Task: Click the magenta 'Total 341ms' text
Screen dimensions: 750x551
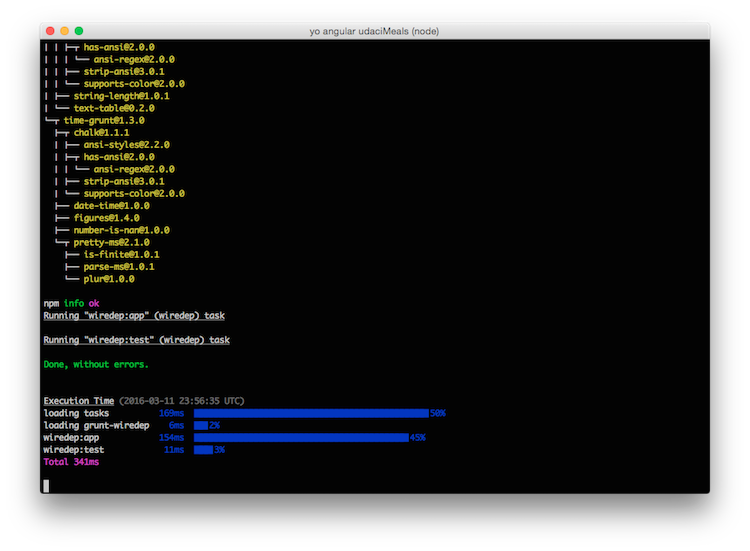Action: pos(71,462)
